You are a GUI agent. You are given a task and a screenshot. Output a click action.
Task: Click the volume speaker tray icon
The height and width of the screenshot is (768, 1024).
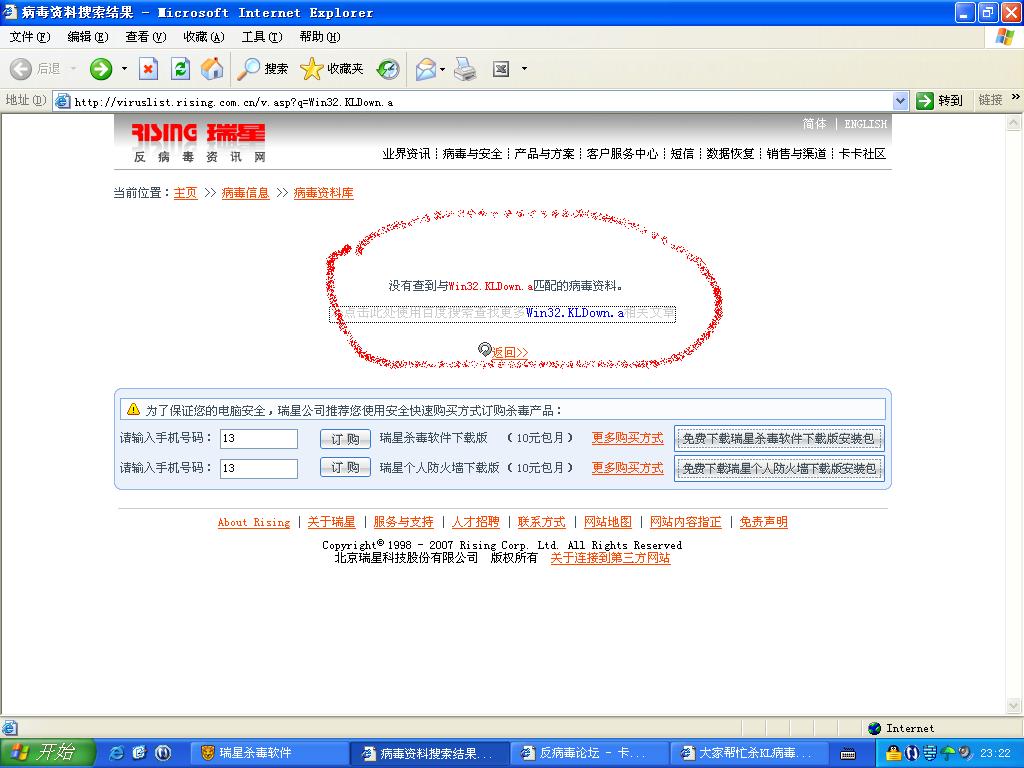tap(965, 753)
